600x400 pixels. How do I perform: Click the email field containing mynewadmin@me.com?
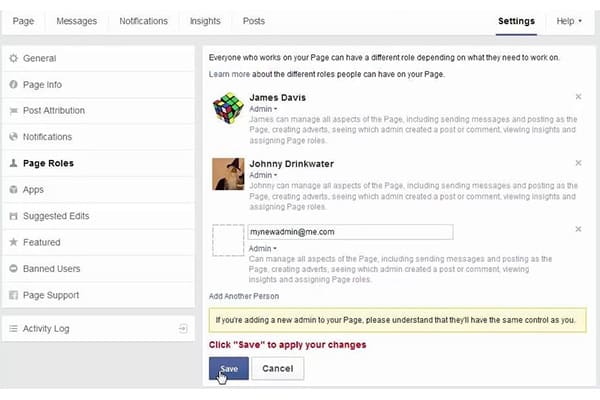point(351,232)
